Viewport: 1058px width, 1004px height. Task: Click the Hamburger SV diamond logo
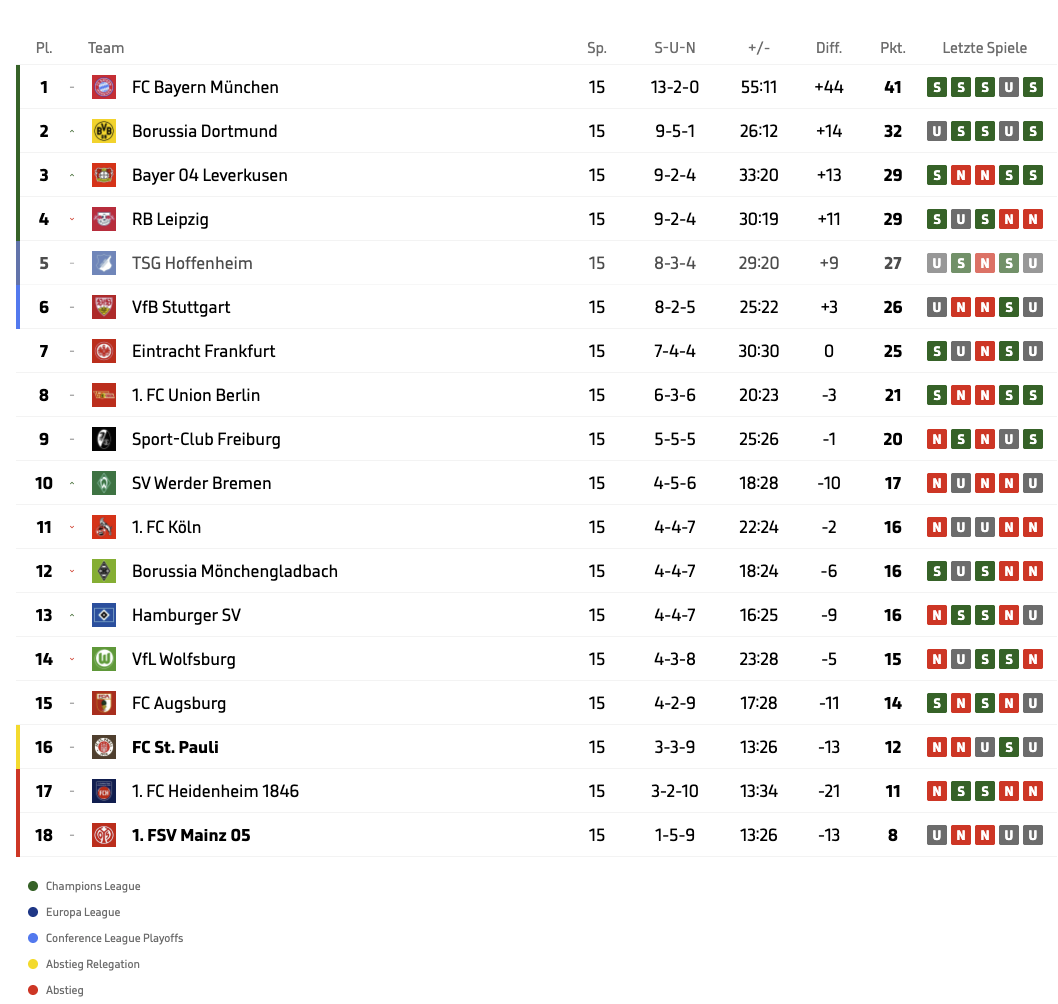coord(104,615)
